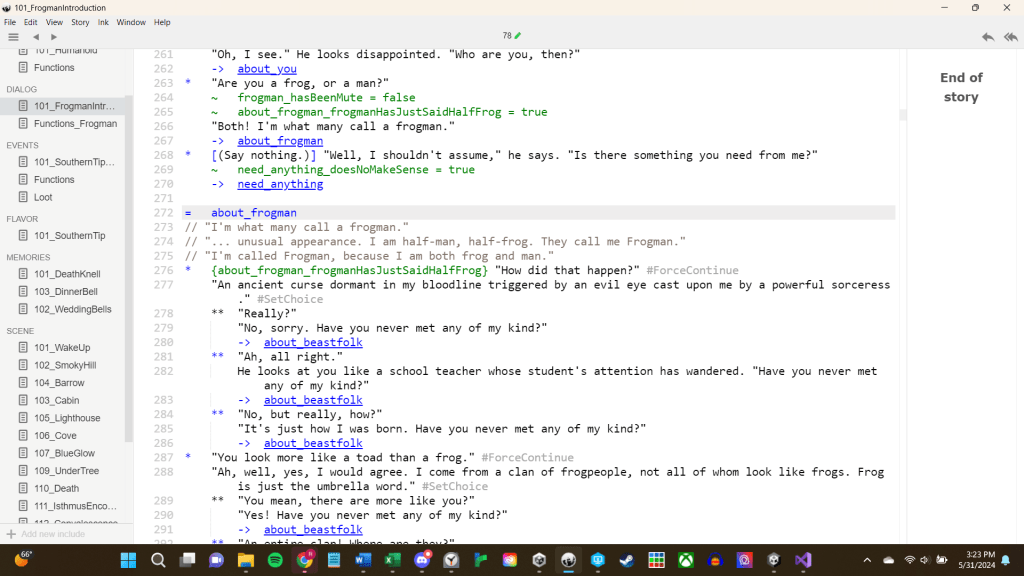Click the plus icon for Add new include
1024x576 pixels.
[11, 534]
